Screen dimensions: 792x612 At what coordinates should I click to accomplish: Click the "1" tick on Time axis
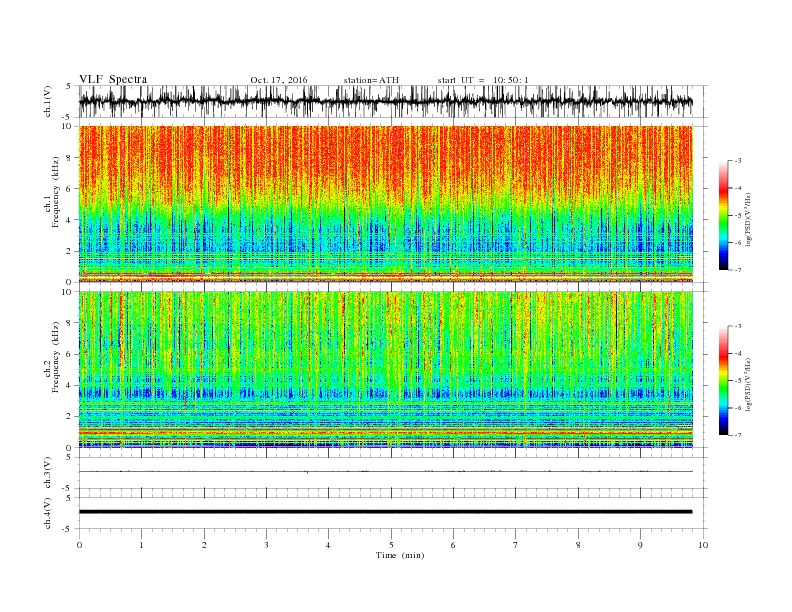point(141,545)
